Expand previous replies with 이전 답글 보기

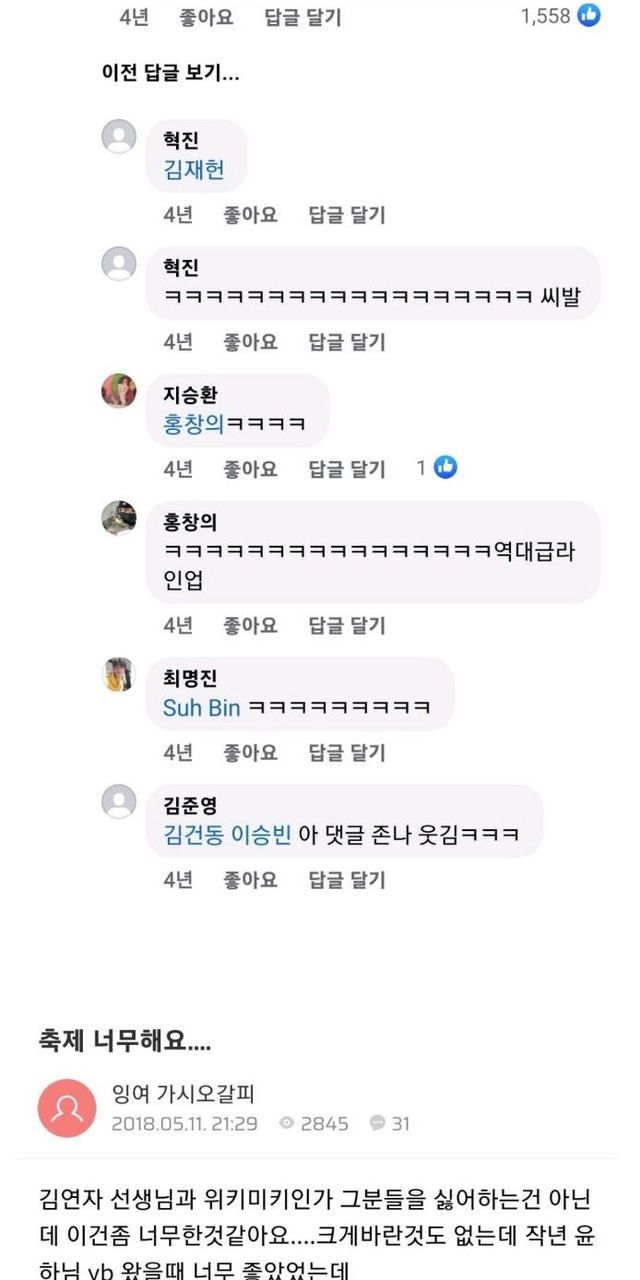tap(170, 72)
